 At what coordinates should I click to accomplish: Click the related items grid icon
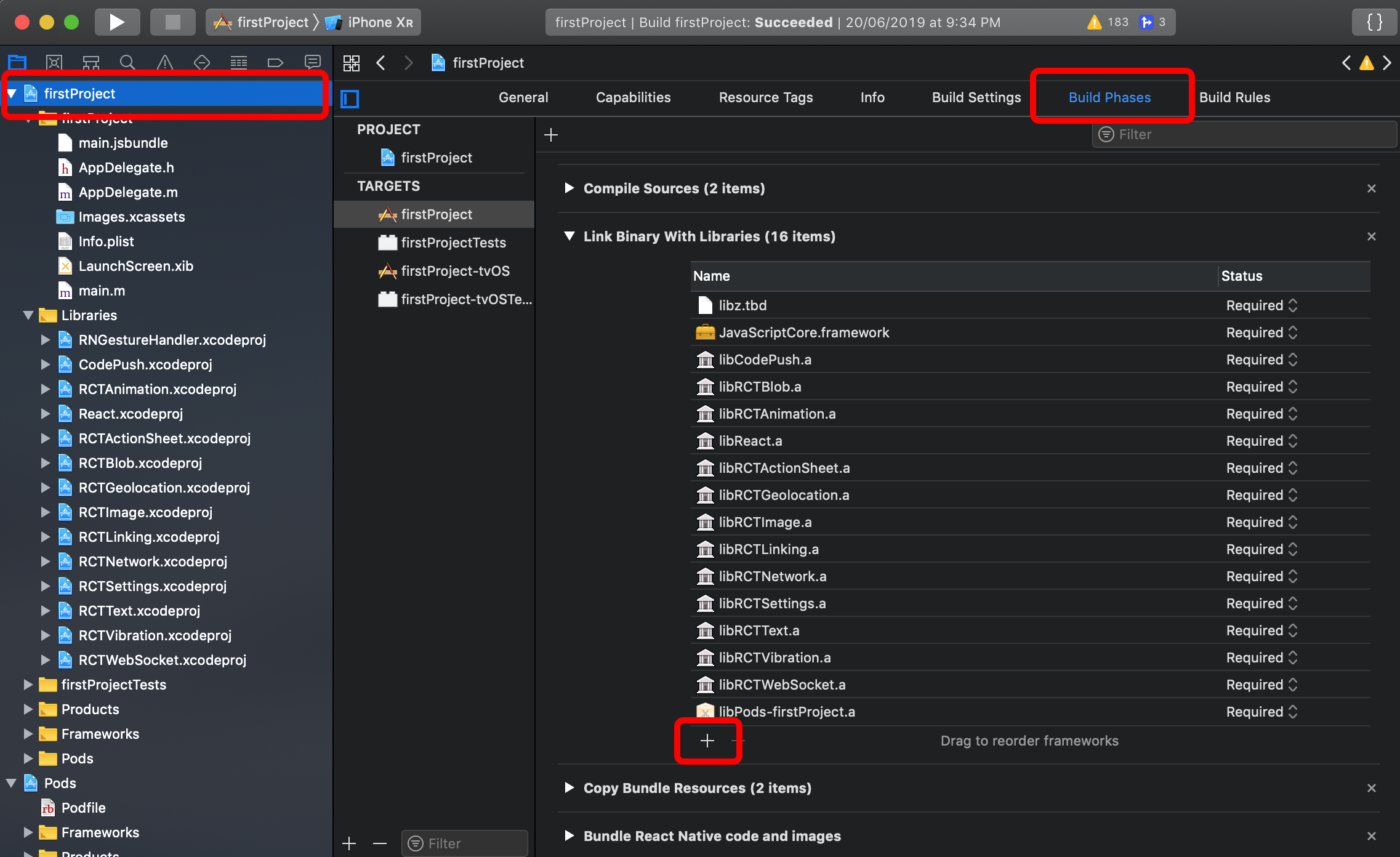click(x=352, y=63)
